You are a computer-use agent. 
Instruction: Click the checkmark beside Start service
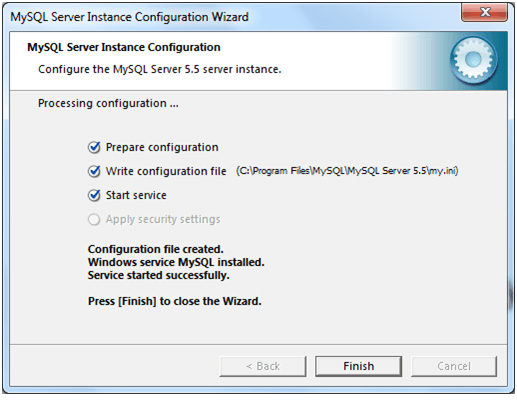(x=94, y=195)
